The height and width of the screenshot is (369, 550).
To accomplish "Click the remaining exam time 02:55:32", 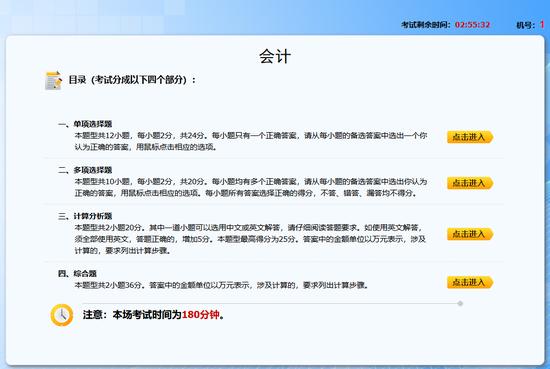I will 472,25.
